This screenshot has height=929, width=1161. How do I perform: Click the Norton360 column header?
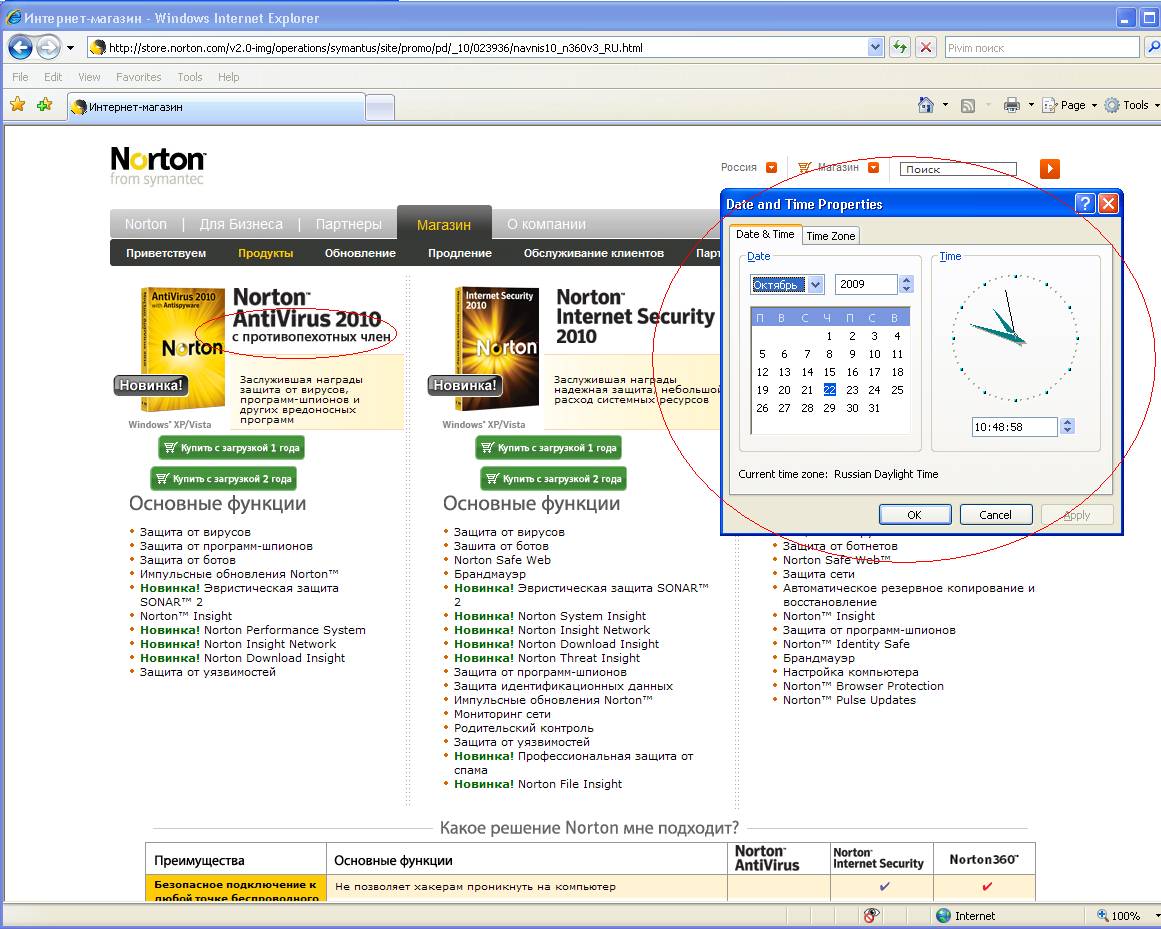click(x=984, y=859)
